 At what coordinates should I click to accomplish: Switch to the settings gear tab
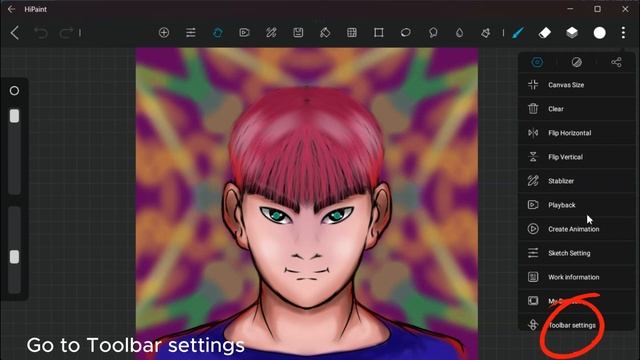[x=537, y=62]
